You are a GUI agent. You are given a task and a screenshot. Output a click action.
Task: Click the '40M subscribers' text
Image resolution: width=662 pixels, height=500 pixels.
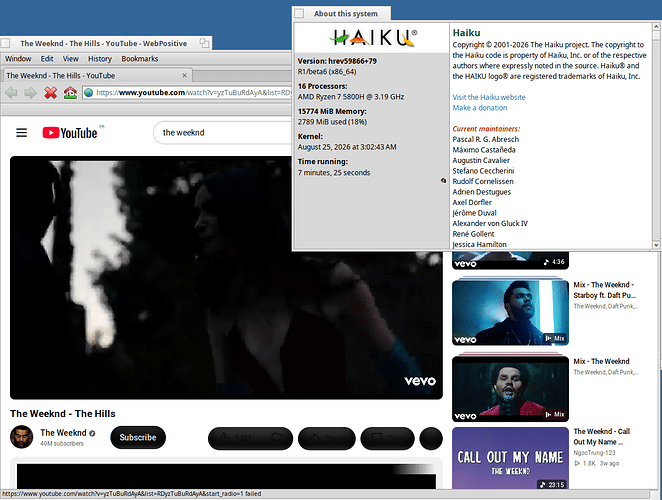click(x=62, y=443)
